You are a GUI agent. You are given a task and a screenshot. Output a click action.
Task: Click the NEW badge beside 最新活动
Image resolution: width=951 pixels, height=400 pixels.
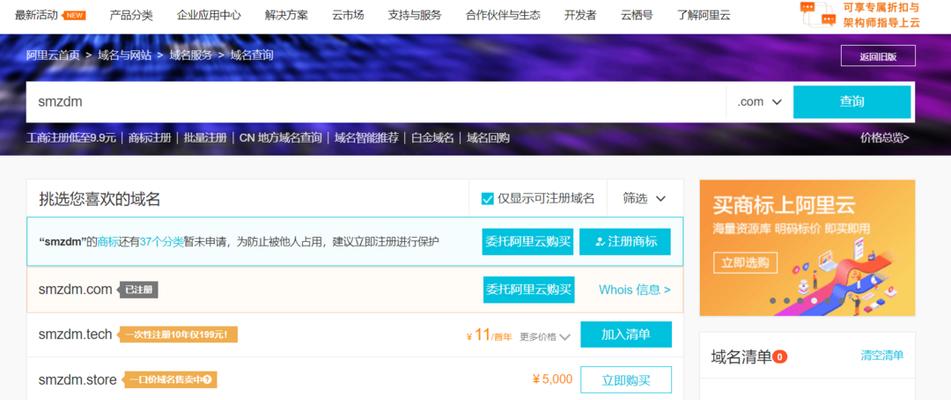(x=75, y=15)
